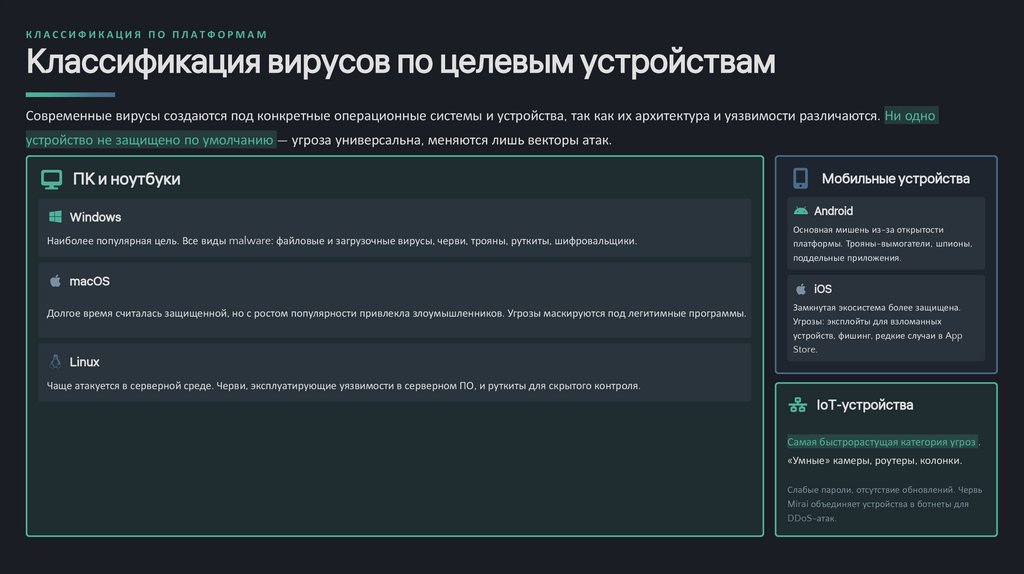Select the heading IoT-устройства

[865, 405]
